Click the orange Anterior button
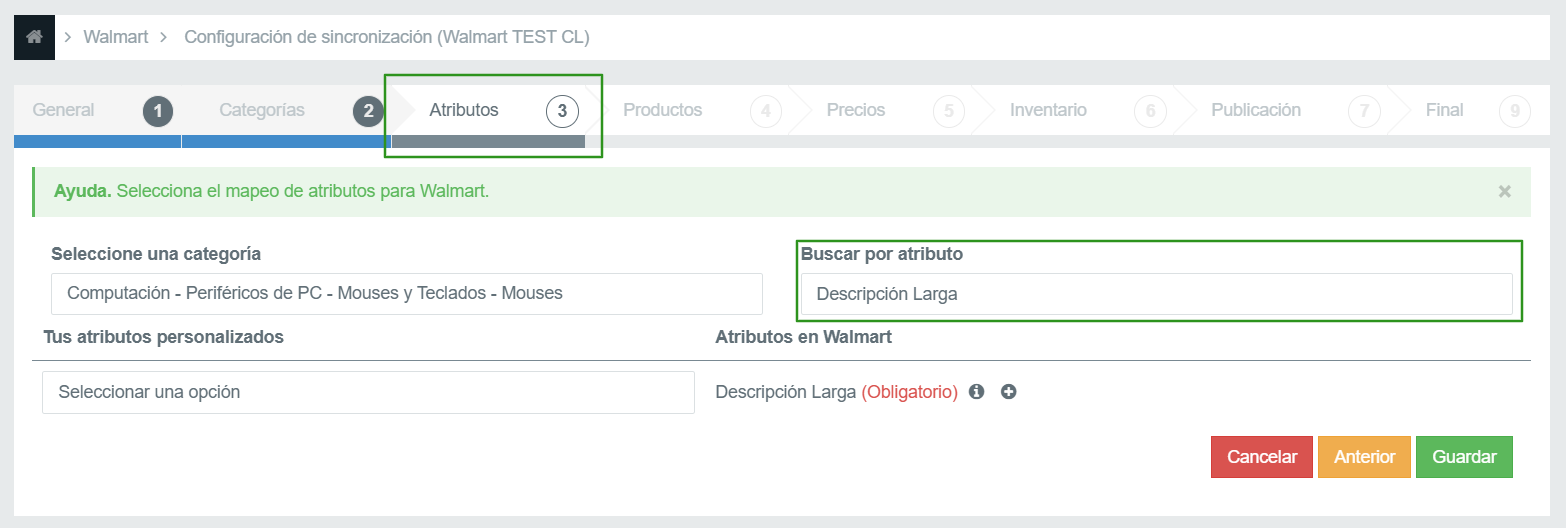 1364,457
